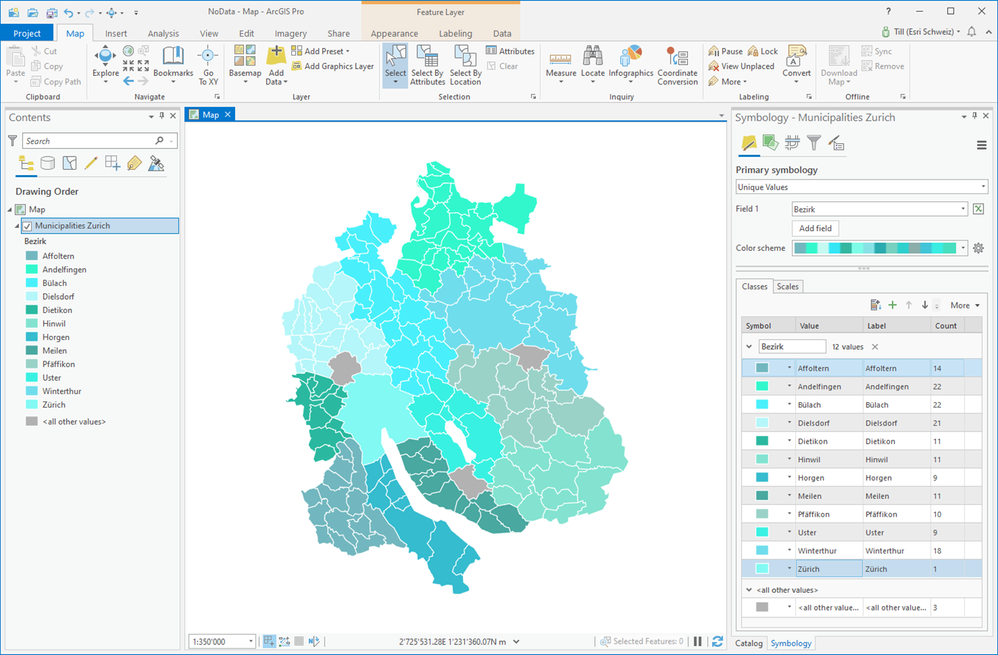Click the Go To XY tool
998x655 pixels.
[x=208, y=64]
